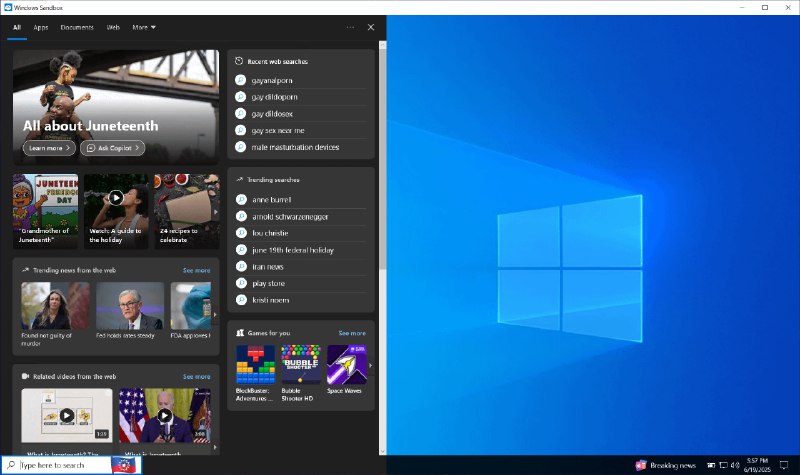
Task: Search trending term 'june 19th federal holiday'
Action: click(x=293, y=250)
